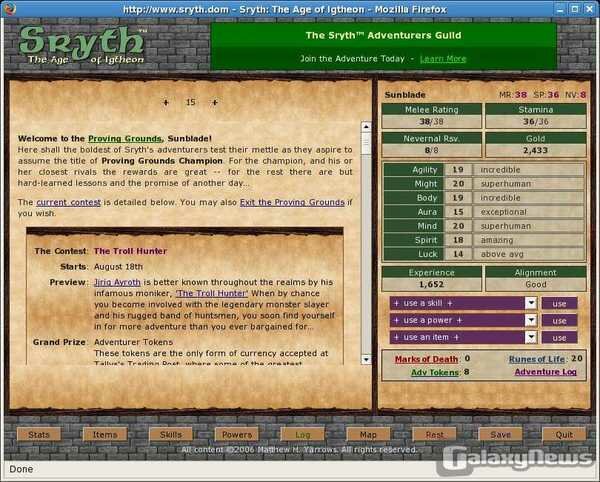The width and height of the screenshot is (600, 482).
Task: Click use button beside power dropdown
Action: [559, 321]
